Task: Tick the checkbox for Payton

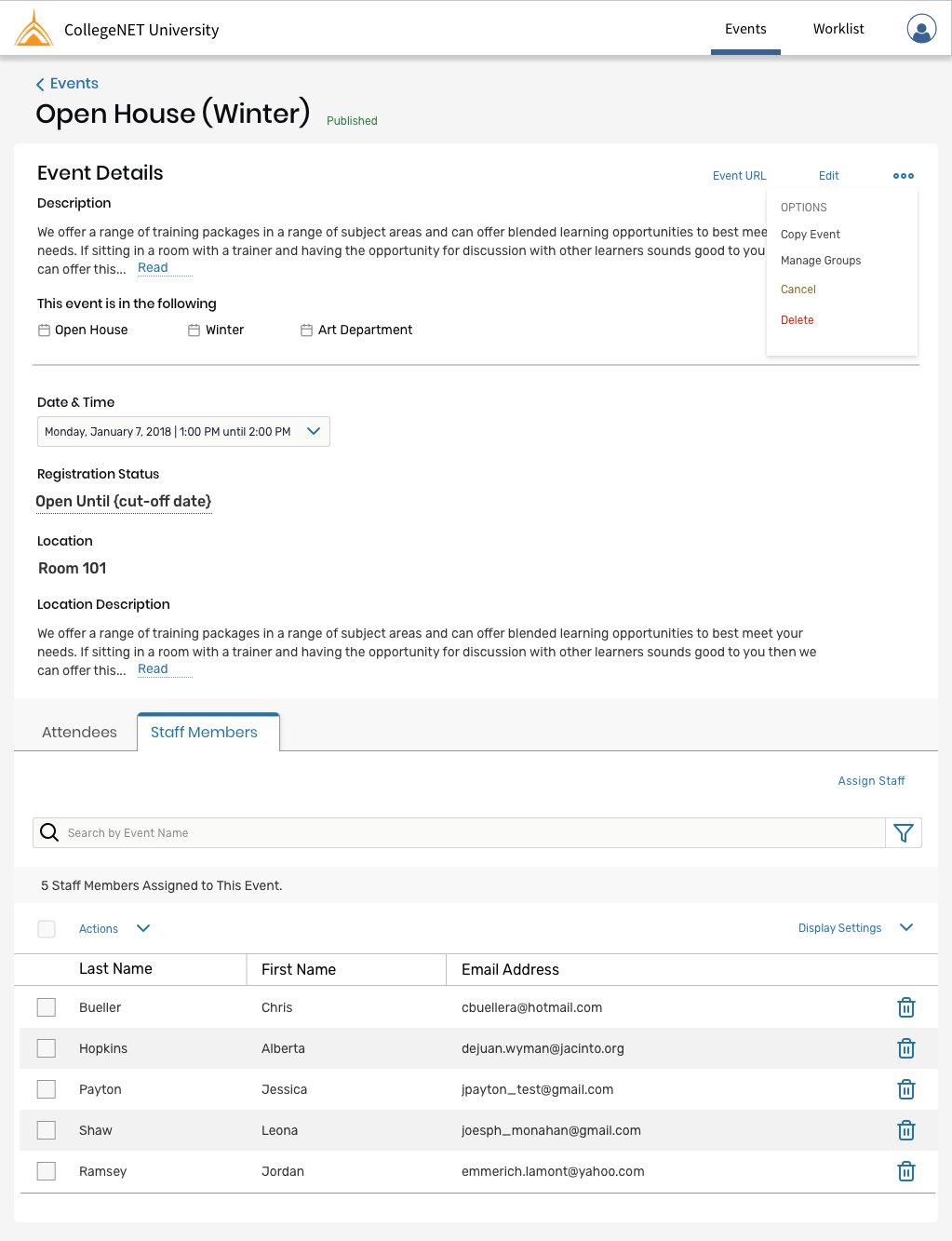Action: tap(47, 1089)
